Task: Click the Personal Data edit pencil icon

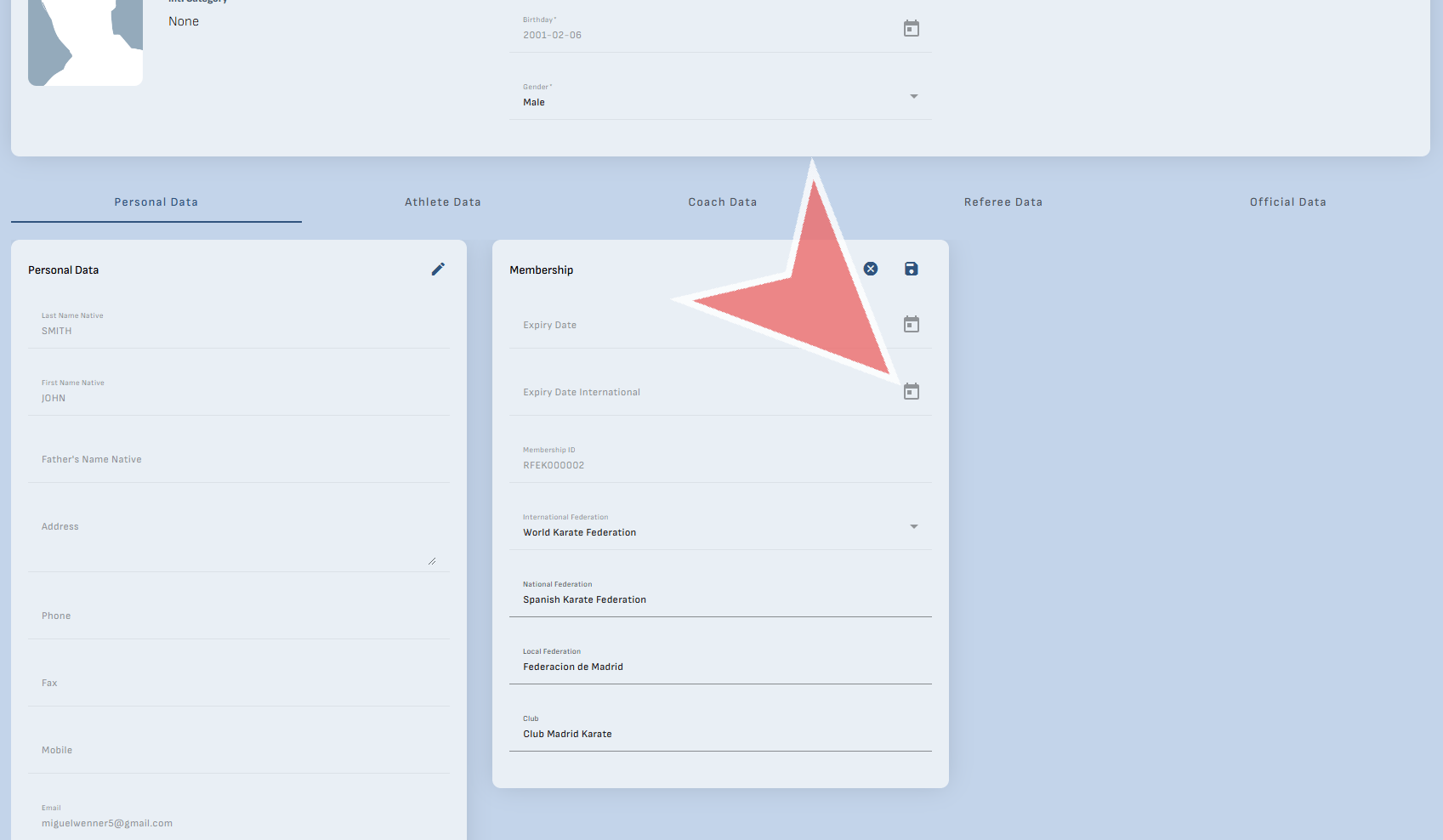Action: point(438,270)
